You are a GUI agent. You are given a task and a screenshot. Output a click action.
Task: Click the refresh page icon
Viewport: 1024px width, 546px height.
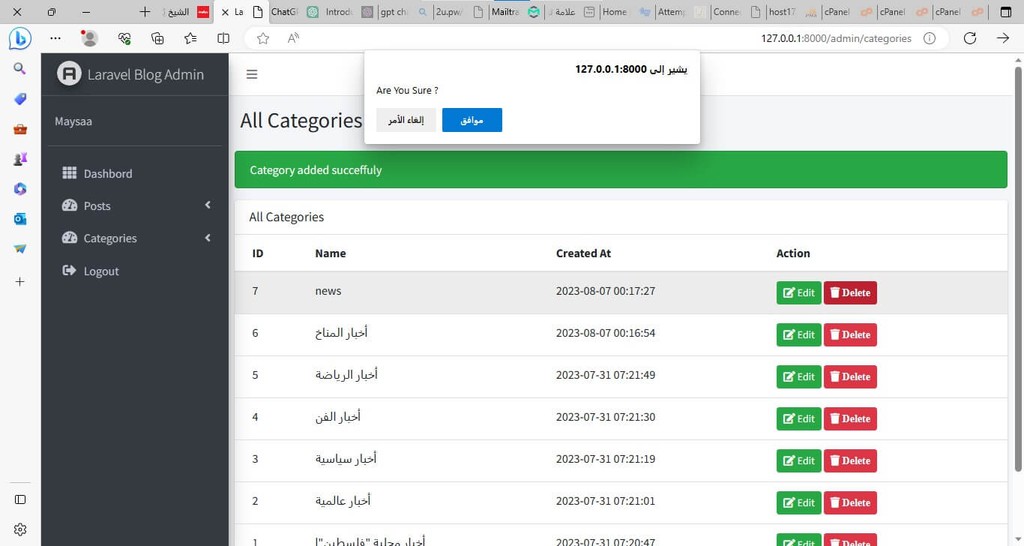[970, 38]
